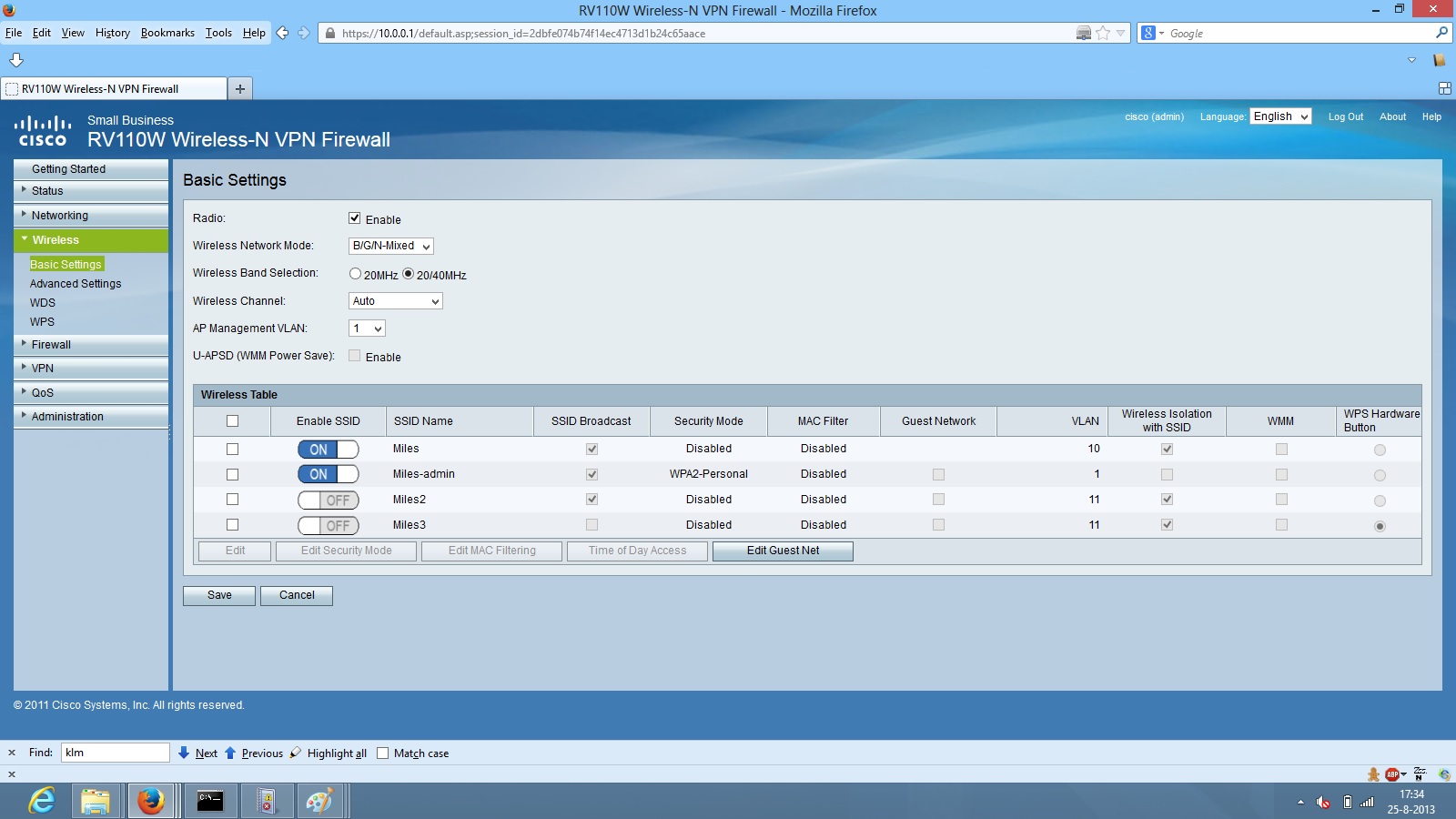The height and width of the screenshot is (819, 1456).
Task: Tick the select-all checkbox in Wireless Table header
Action: [232, 421]
